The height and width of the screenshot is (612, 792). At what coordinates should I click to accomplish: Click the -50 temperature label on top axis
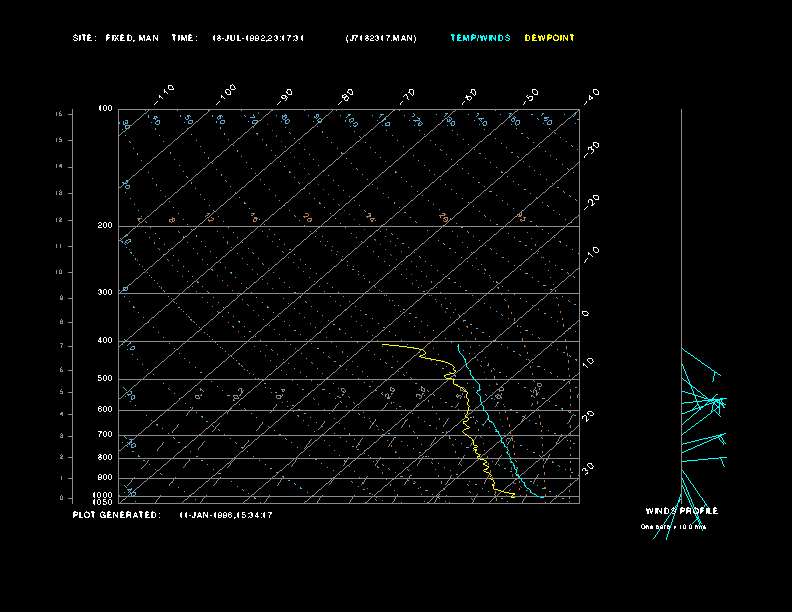tap(531, 96)
